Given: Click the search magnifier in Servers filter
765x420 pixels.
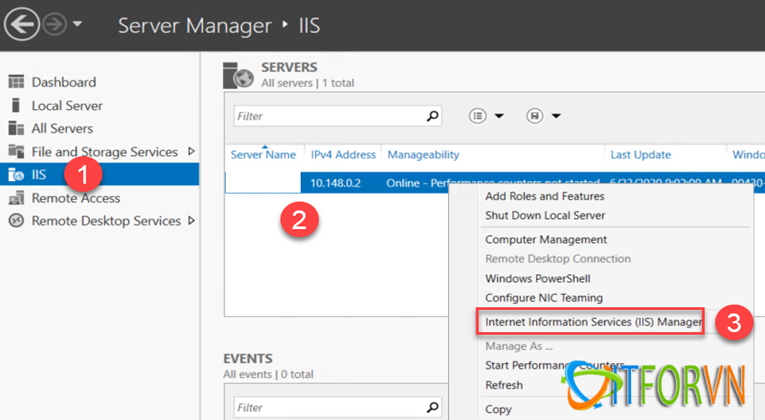Looking at the screenshot, I should 432,116.
